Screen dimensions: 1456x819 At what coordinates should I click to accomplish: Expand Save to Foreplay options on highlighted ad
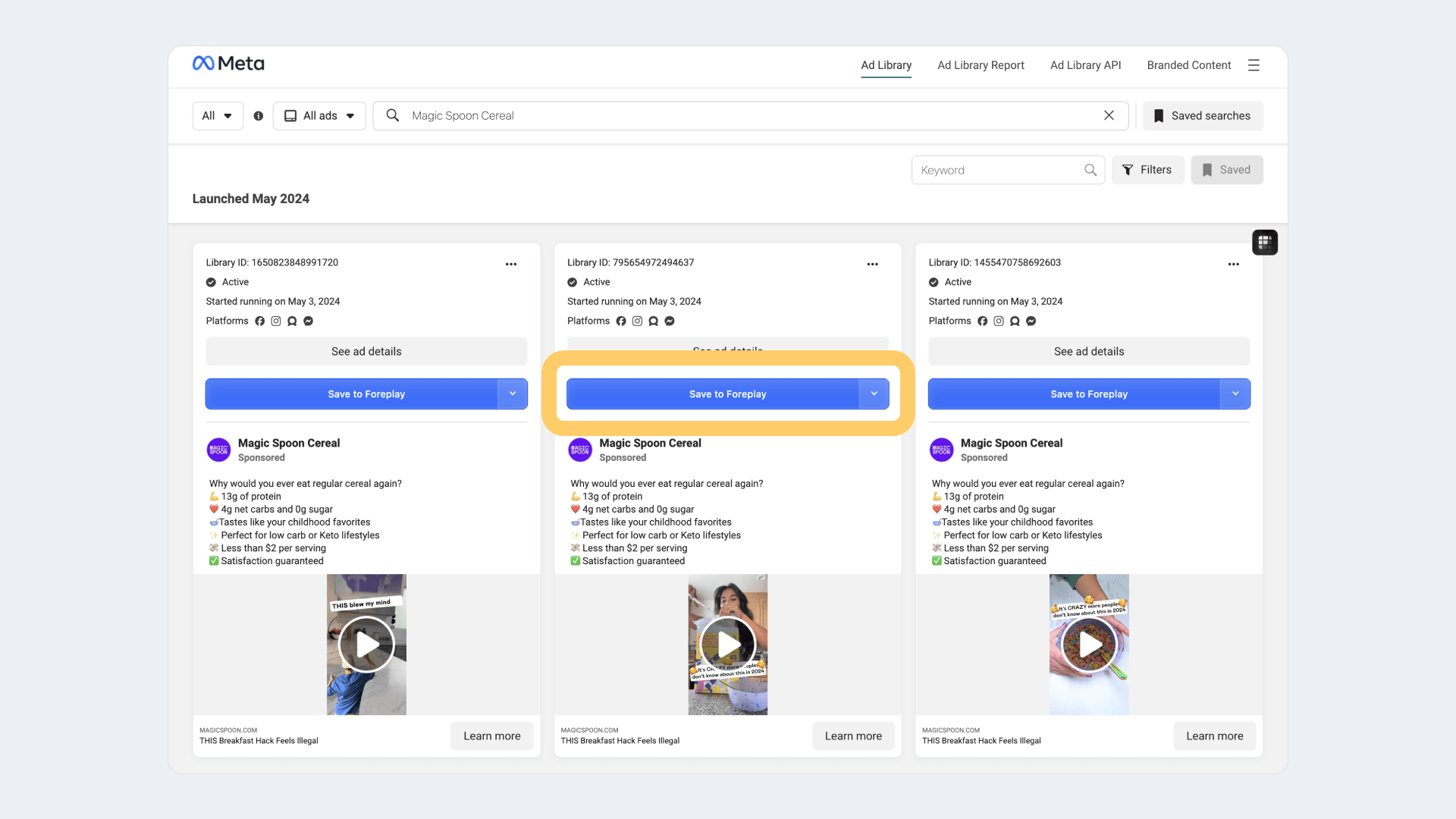pos(874,394)
